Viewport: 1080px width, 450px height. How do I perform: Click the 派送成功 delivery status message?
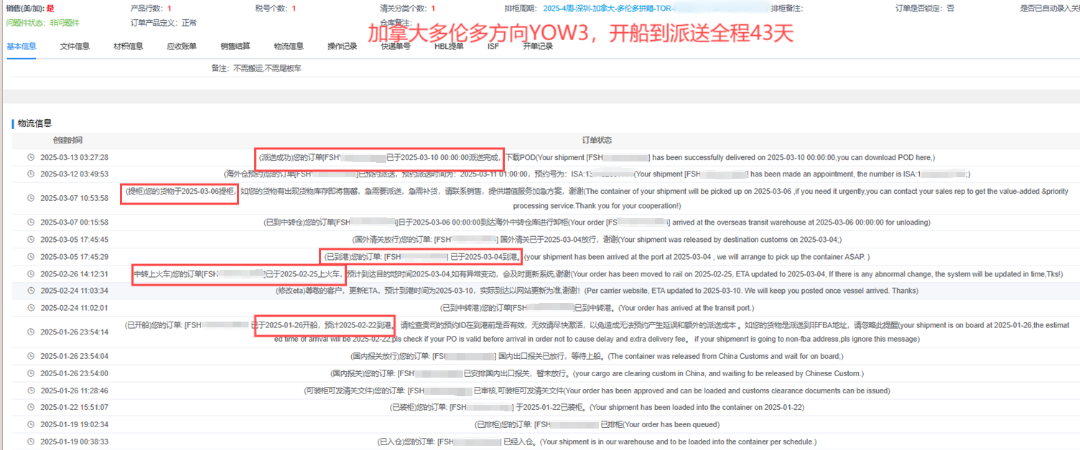[596, 157]
